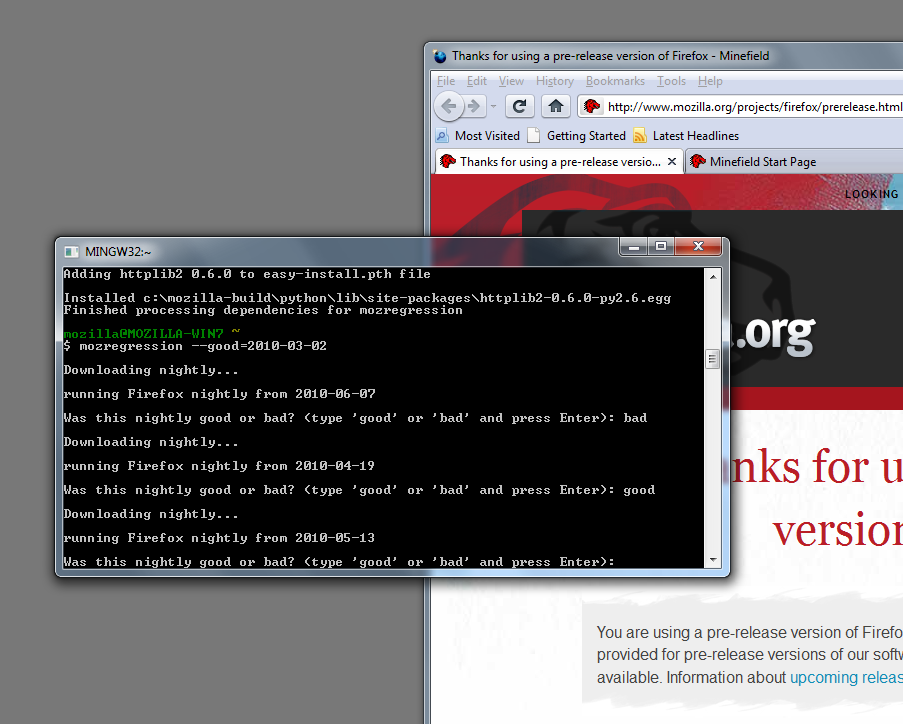This screenshot has height=724, width=903.
Task: Click the Getting Started page icon
Action: pos(534,136)
